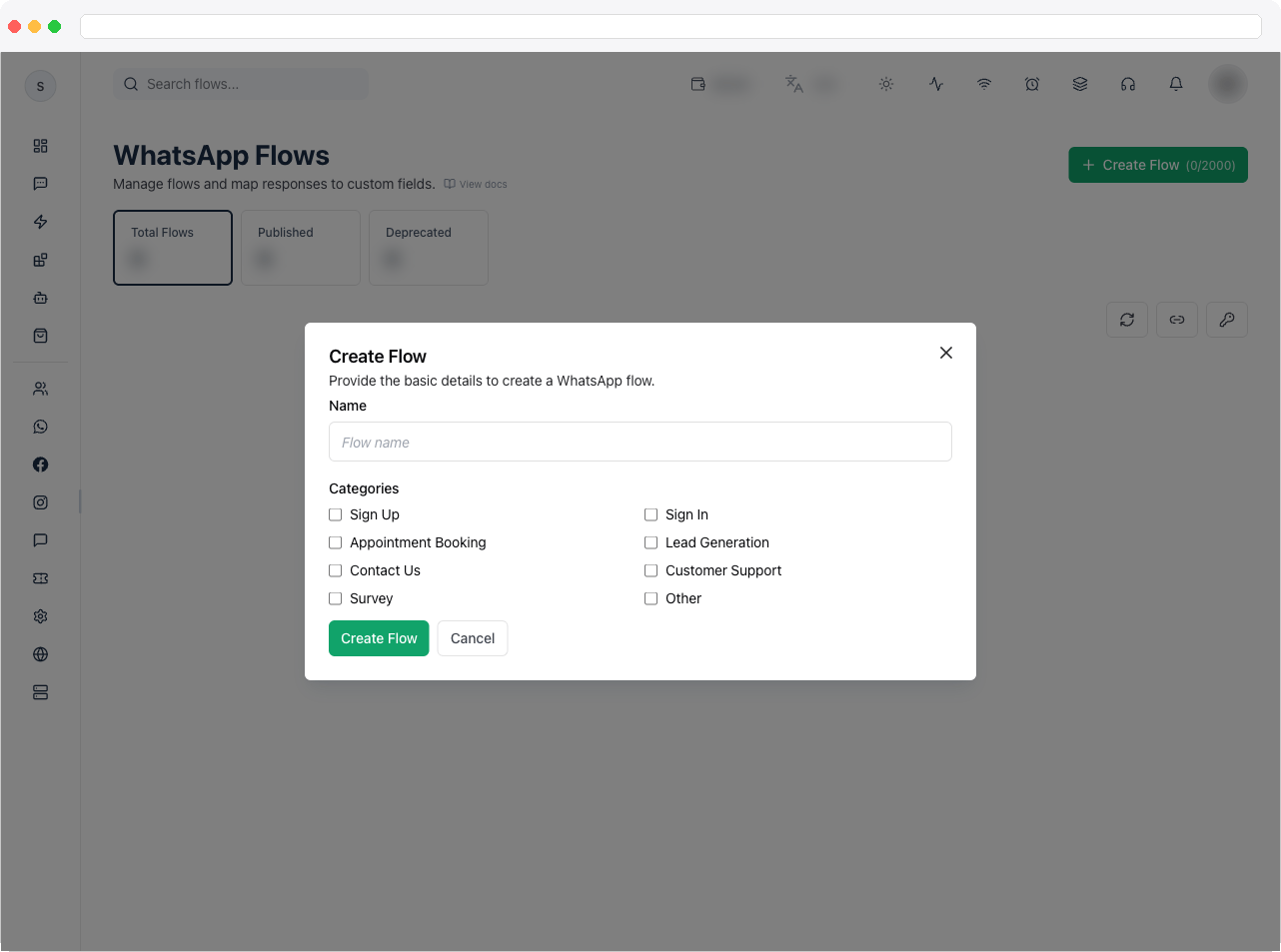1281x952 pixels.
Task: Open the View docs link
Action: click(476, 184)
